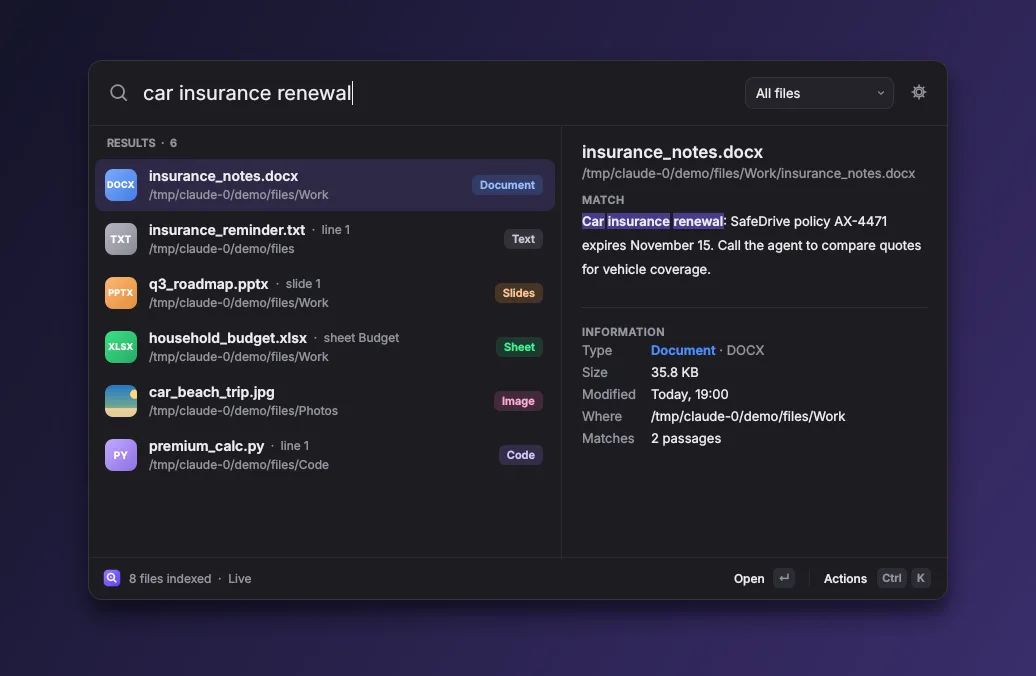This screenshot has width=1036, height=676.
Task: Open the Actions menu in footer
Action: pos(845,579)
